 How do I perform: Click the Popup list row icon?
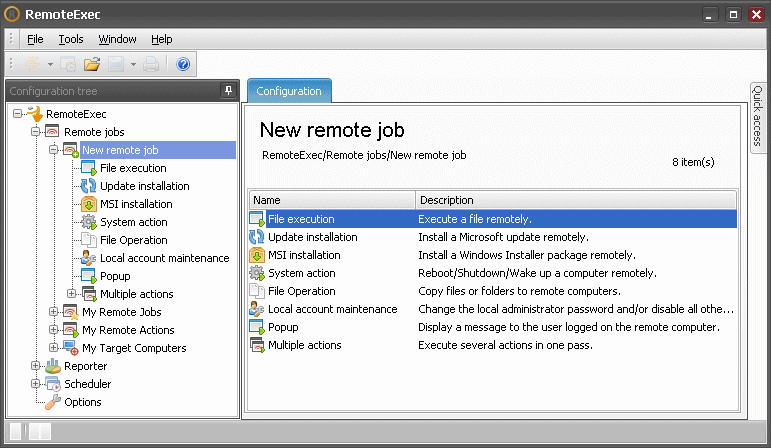[257, 327]
